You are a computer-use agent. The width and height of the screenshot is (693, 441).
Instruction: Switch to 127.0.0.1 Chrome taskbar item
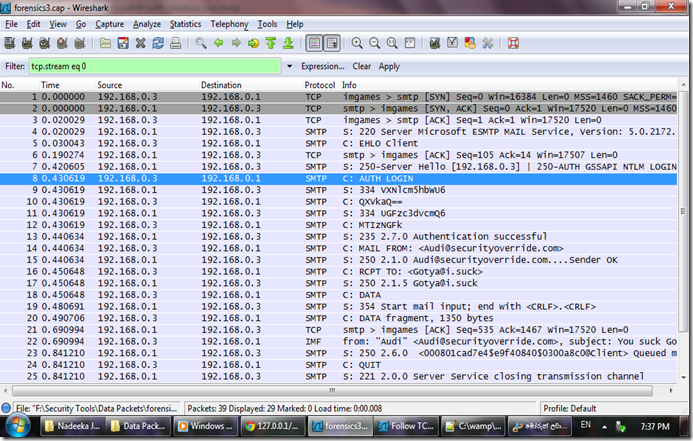[273, 426]
